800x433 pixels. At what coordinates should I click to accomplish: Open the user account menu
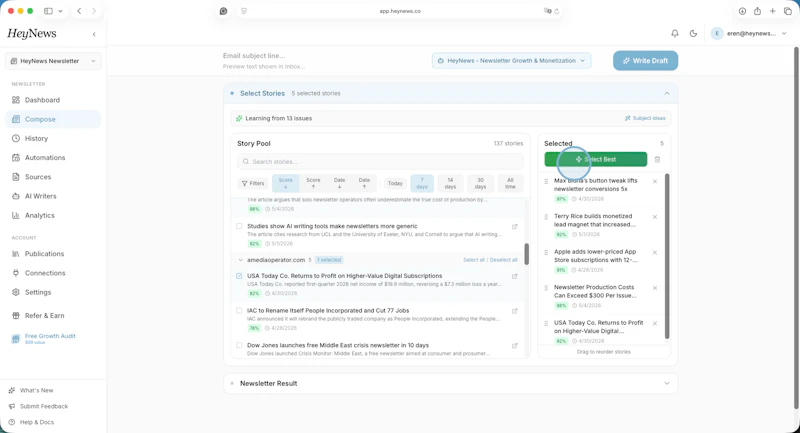click(x=749, y=33)
